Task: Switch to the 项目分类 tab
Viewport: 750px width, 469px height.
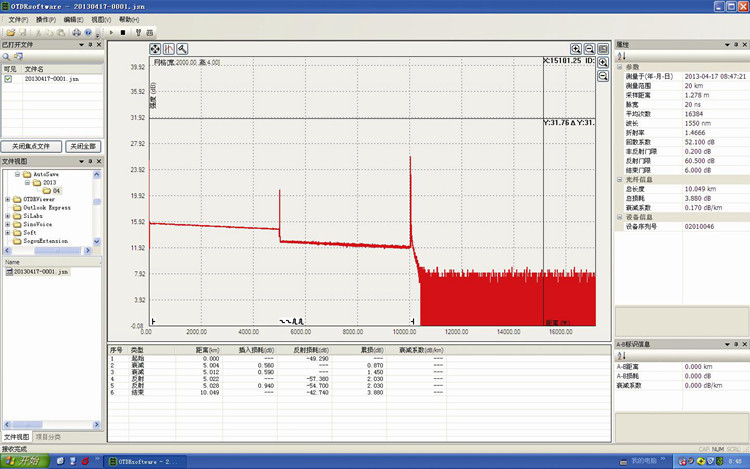Action: [48, 437]
